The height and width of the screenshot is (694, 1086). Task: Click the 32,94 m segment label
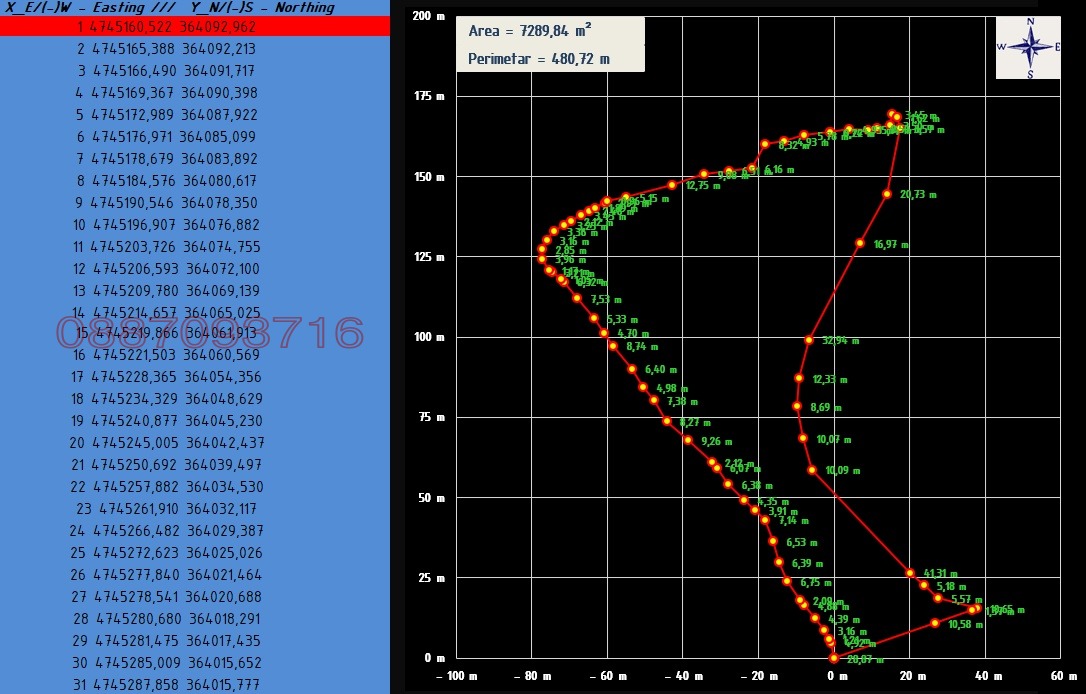coord(840,340)
